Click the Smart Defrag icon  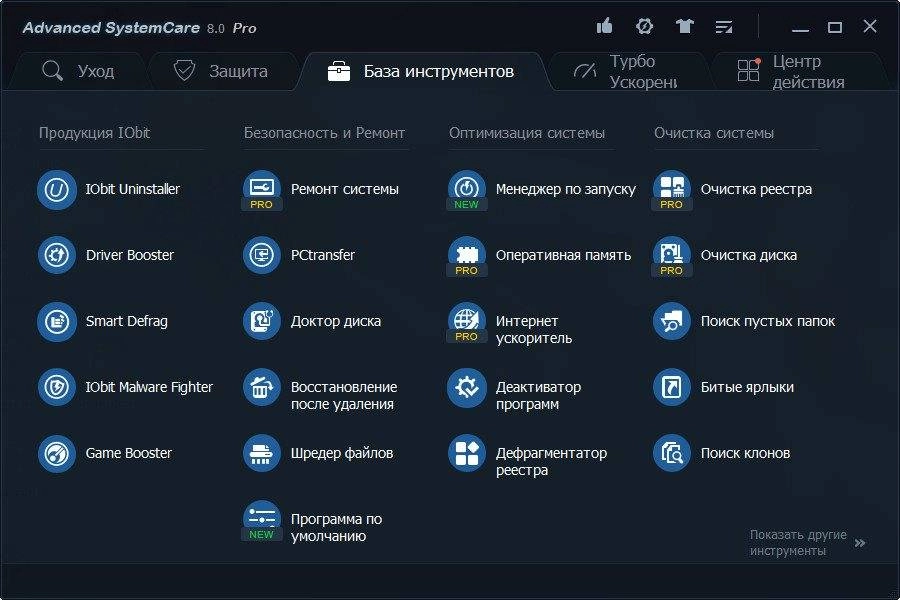coord(57,322)
